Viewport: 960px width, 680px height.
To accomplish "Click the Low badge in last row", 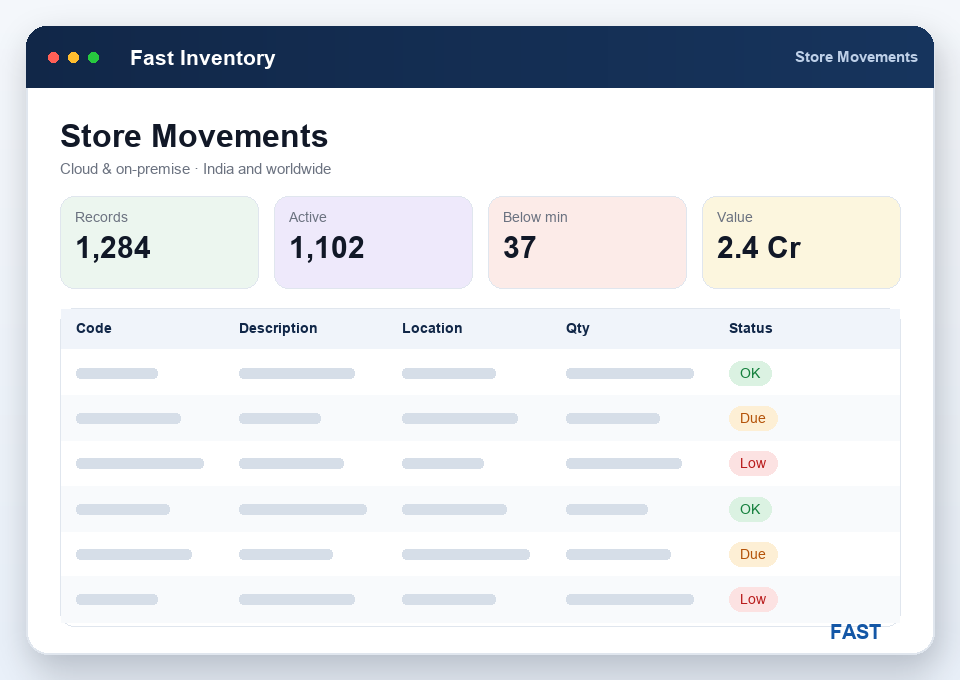I will point(753,599).
